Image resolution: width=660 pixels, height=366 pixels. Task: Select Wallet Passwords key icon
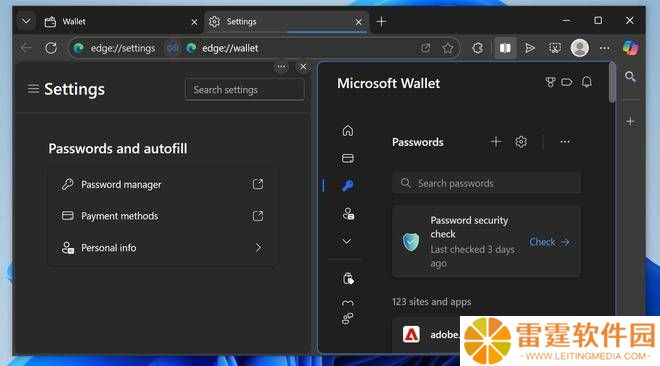coord(348,186)
